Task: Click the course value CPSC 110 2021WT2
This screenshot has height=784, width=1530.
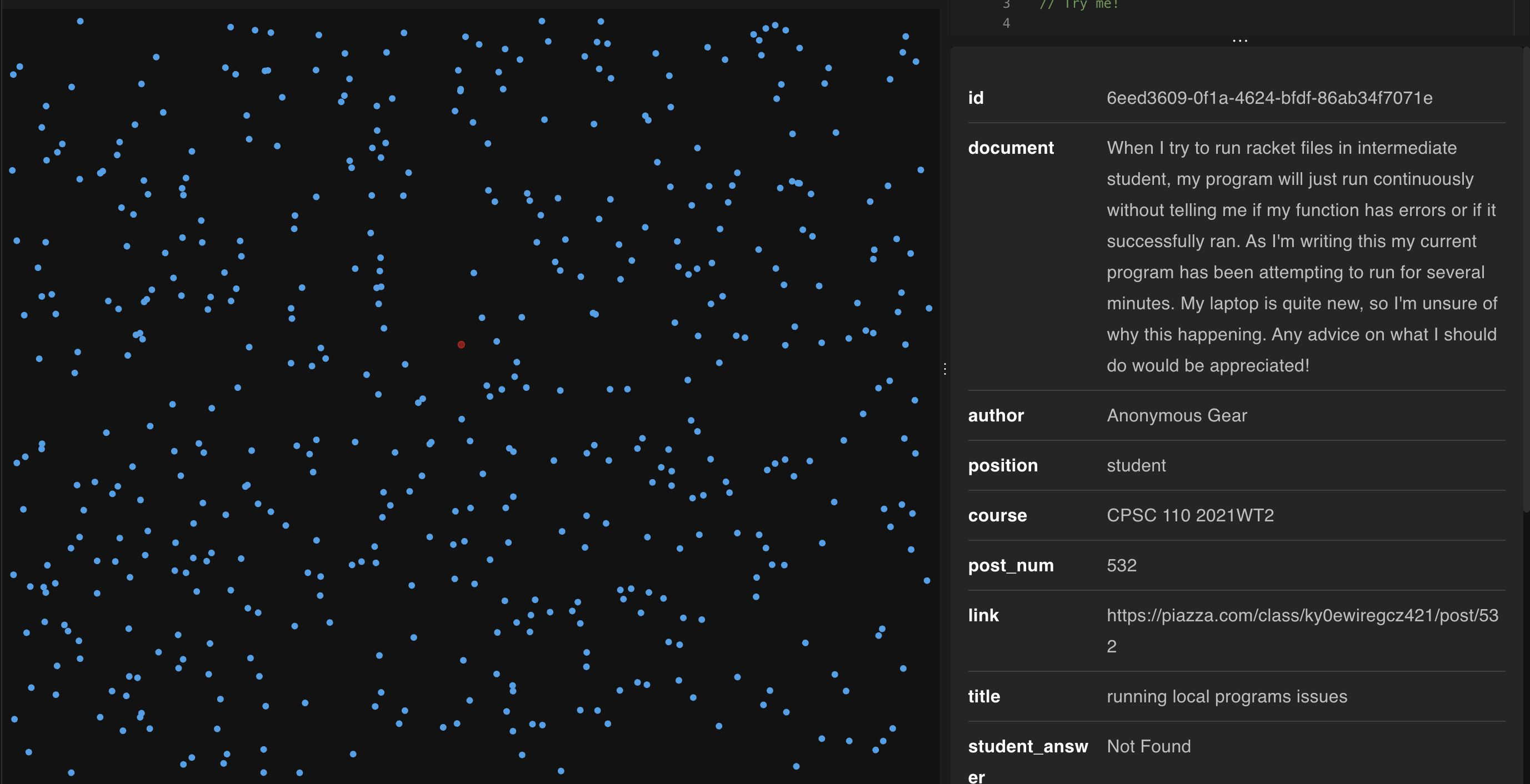Action: click(x=1189, y=515)
